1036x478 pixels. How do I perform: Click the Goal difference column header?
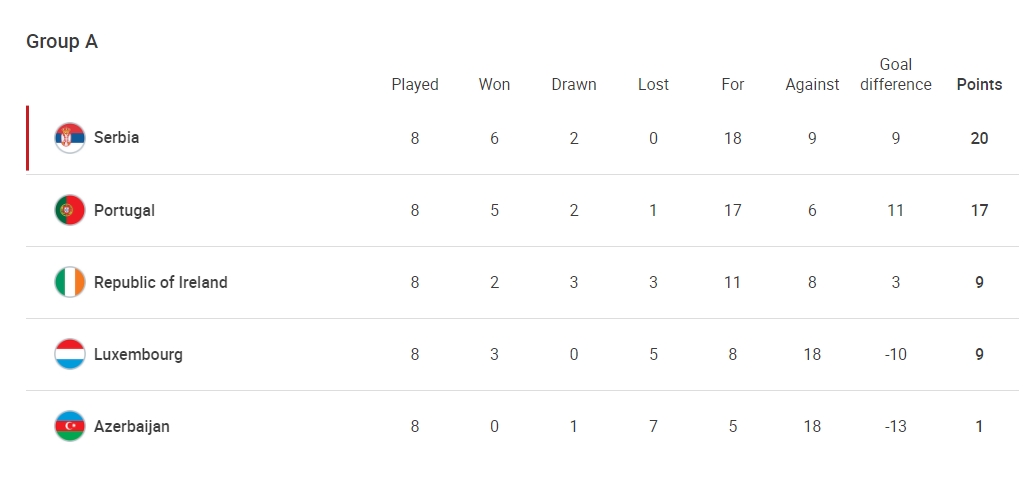pos(896,75)
